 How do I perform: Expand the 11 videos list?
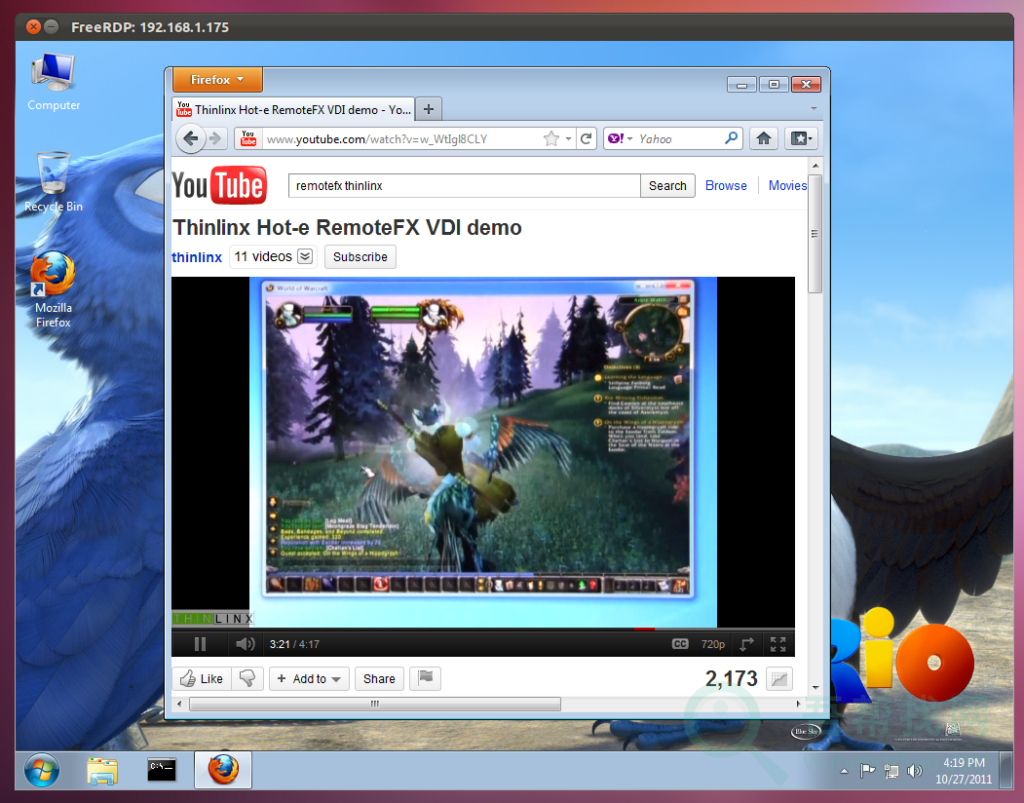click(x=305, y=257)
